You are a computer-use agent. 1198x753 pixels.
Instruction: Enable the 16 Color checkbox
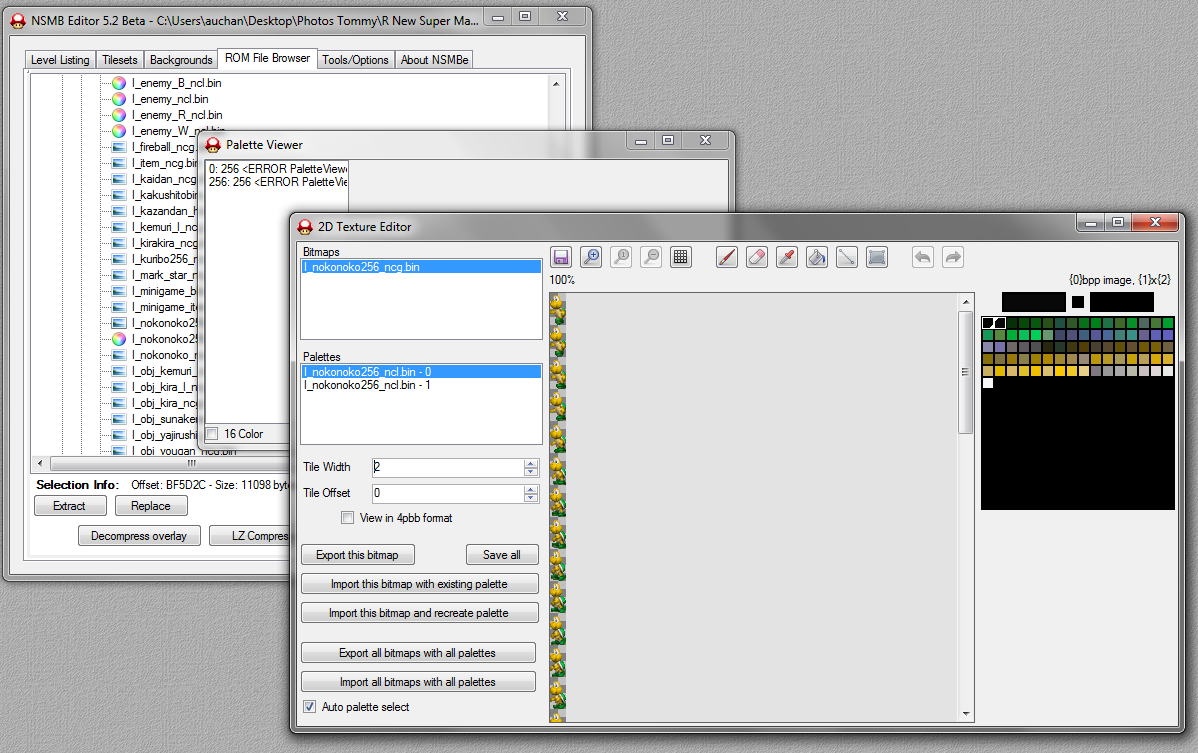pos(211,434)
